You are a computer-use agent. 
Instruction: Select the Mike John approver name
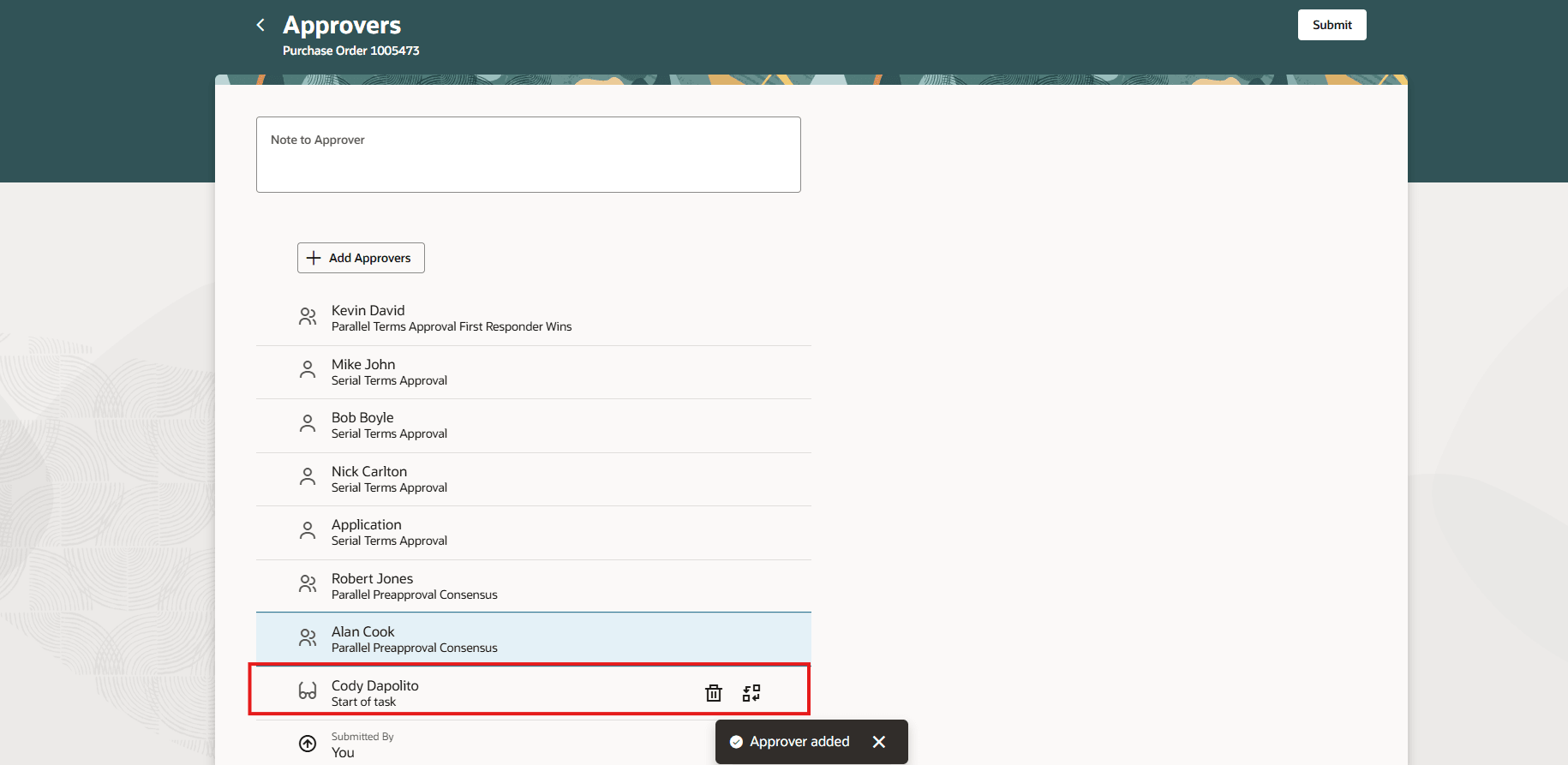point(363,364)
